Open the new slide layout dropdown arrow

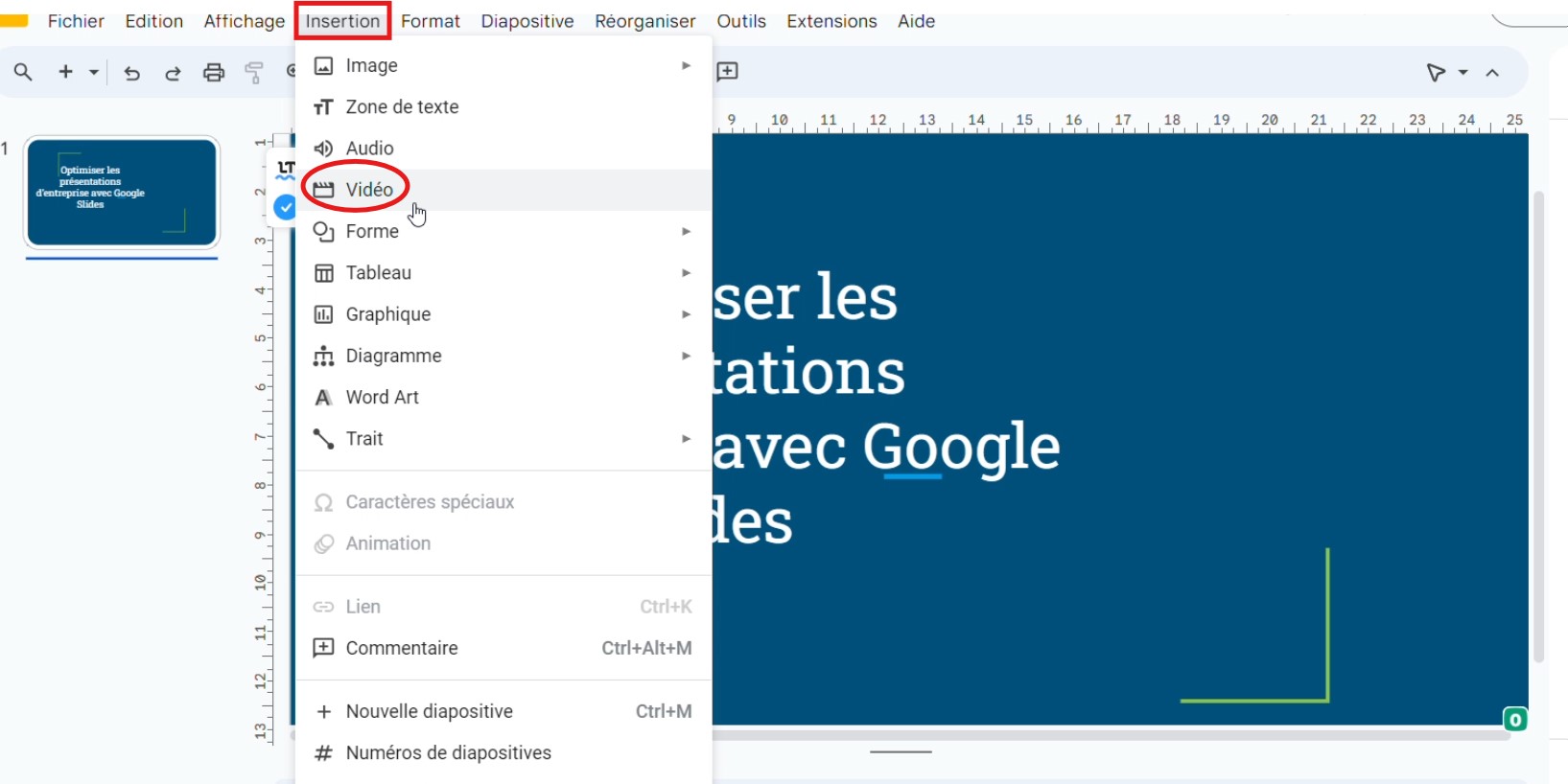pyautogui.click(x=94, y=72)
